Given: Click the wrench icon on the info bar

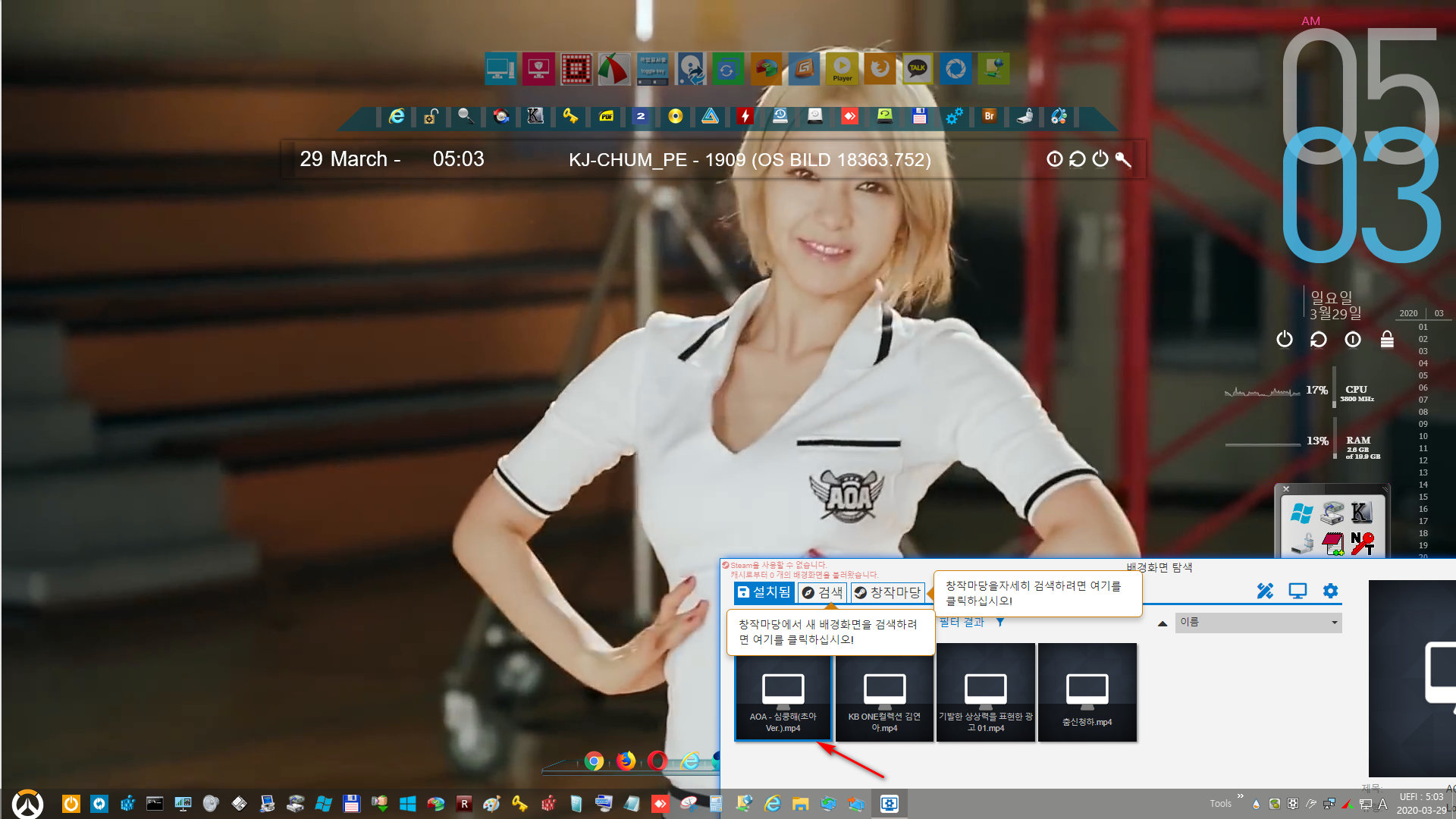Looking at the screenshot, I should pyautogui.click(x=1123, y=159).
